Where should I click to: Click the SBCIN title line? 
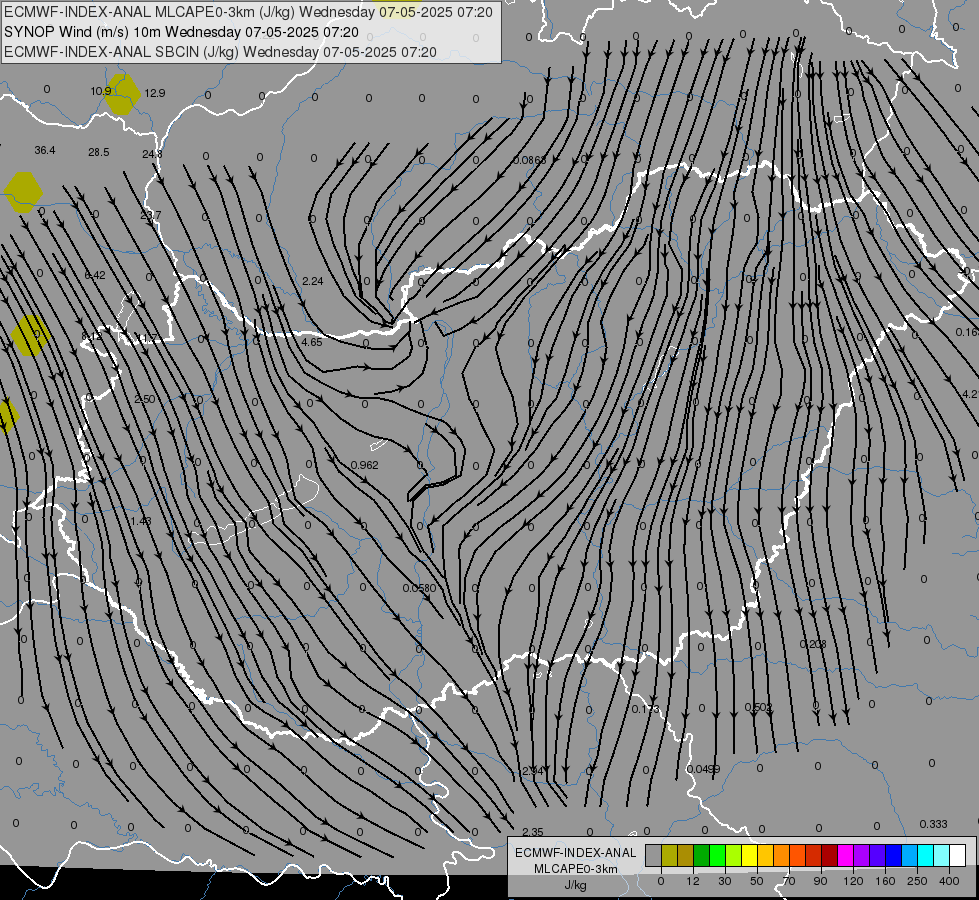click(x=220, y=52)
